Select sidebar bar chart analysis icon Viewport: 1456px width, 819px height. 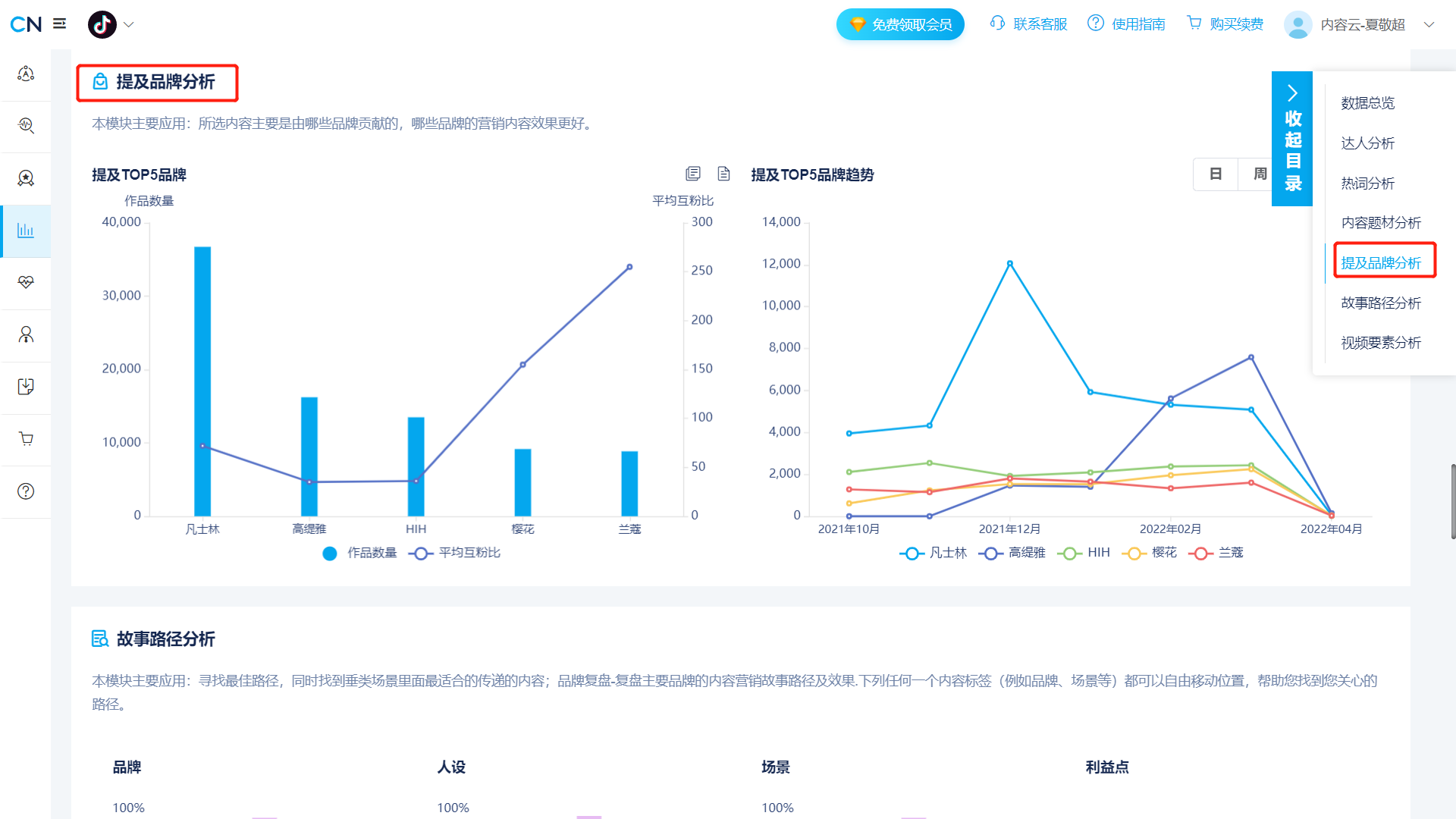tap(26, 230)
